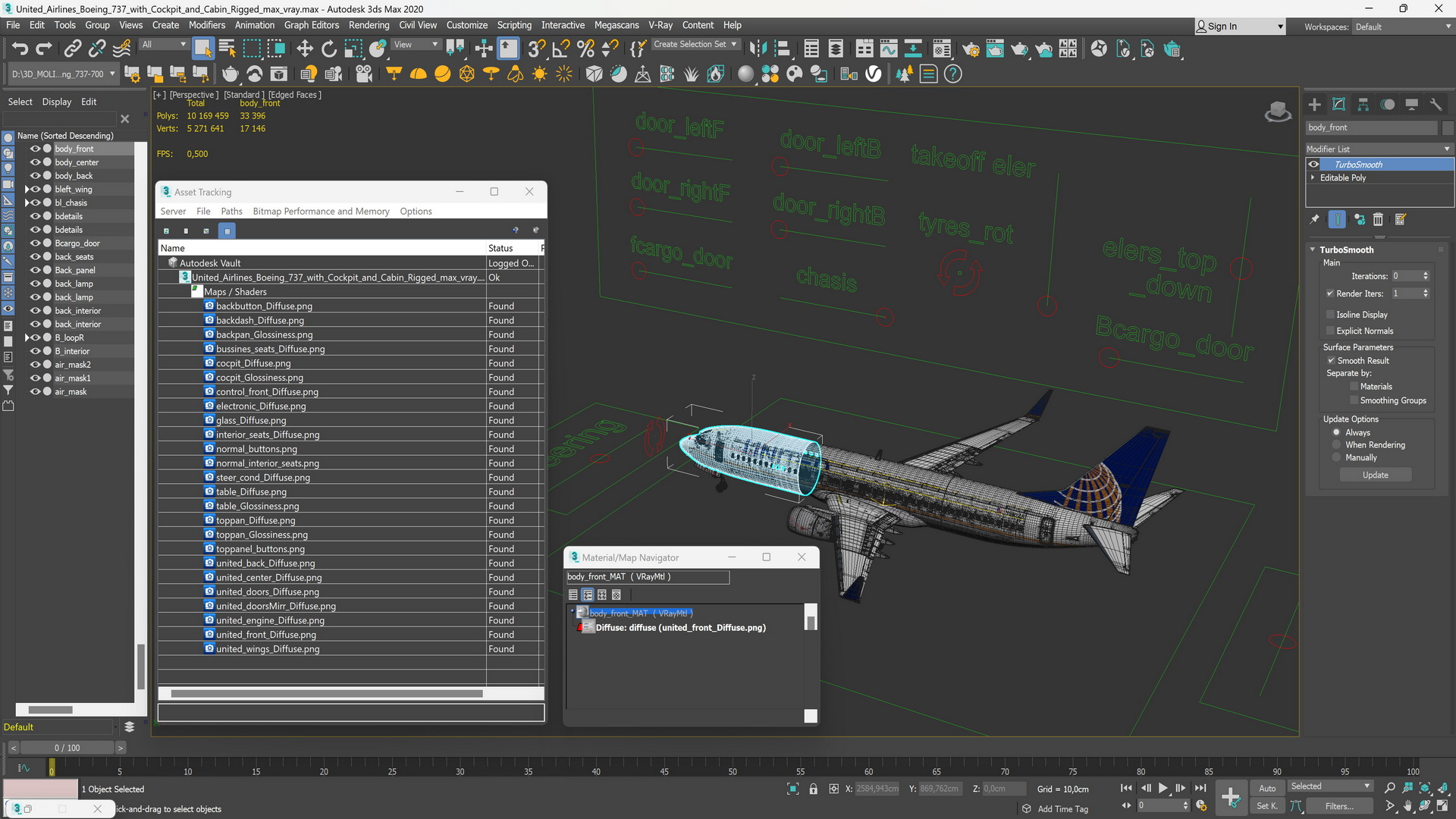Click the Zoom magnifier viewport control
1456x819 pixels.
[x=1390, y=788]
